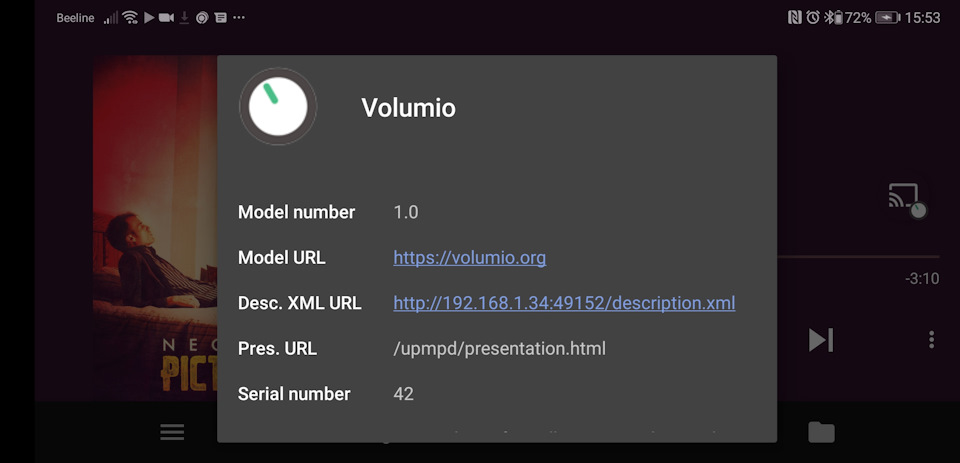This screenshot has width=960, height=463.
Task: Tap the remaining time -3:10 label
Action: click(x=921, y=279)
